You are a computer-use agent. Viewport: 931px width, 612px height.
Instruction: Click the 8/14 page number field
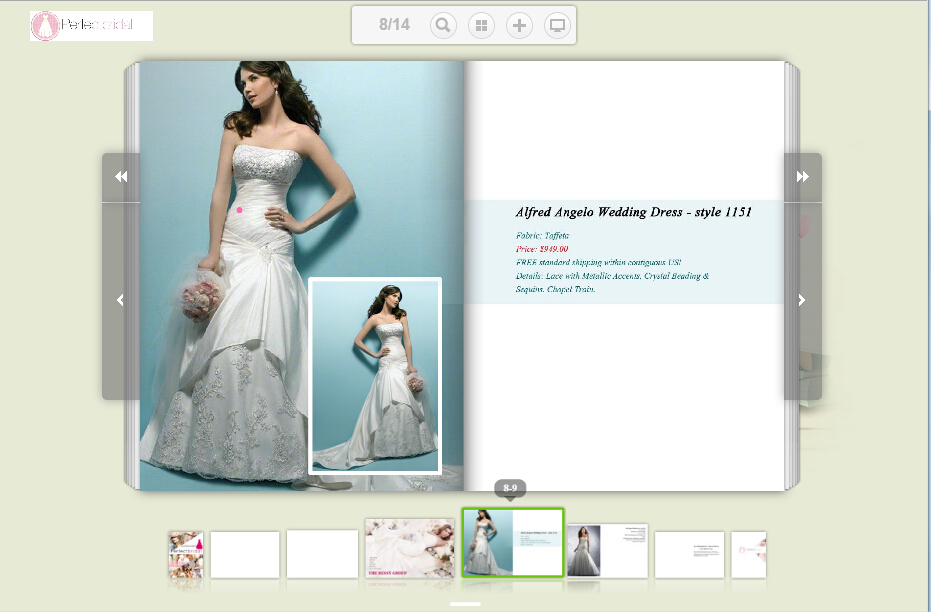pyautogui.click(x=394, y=25)
